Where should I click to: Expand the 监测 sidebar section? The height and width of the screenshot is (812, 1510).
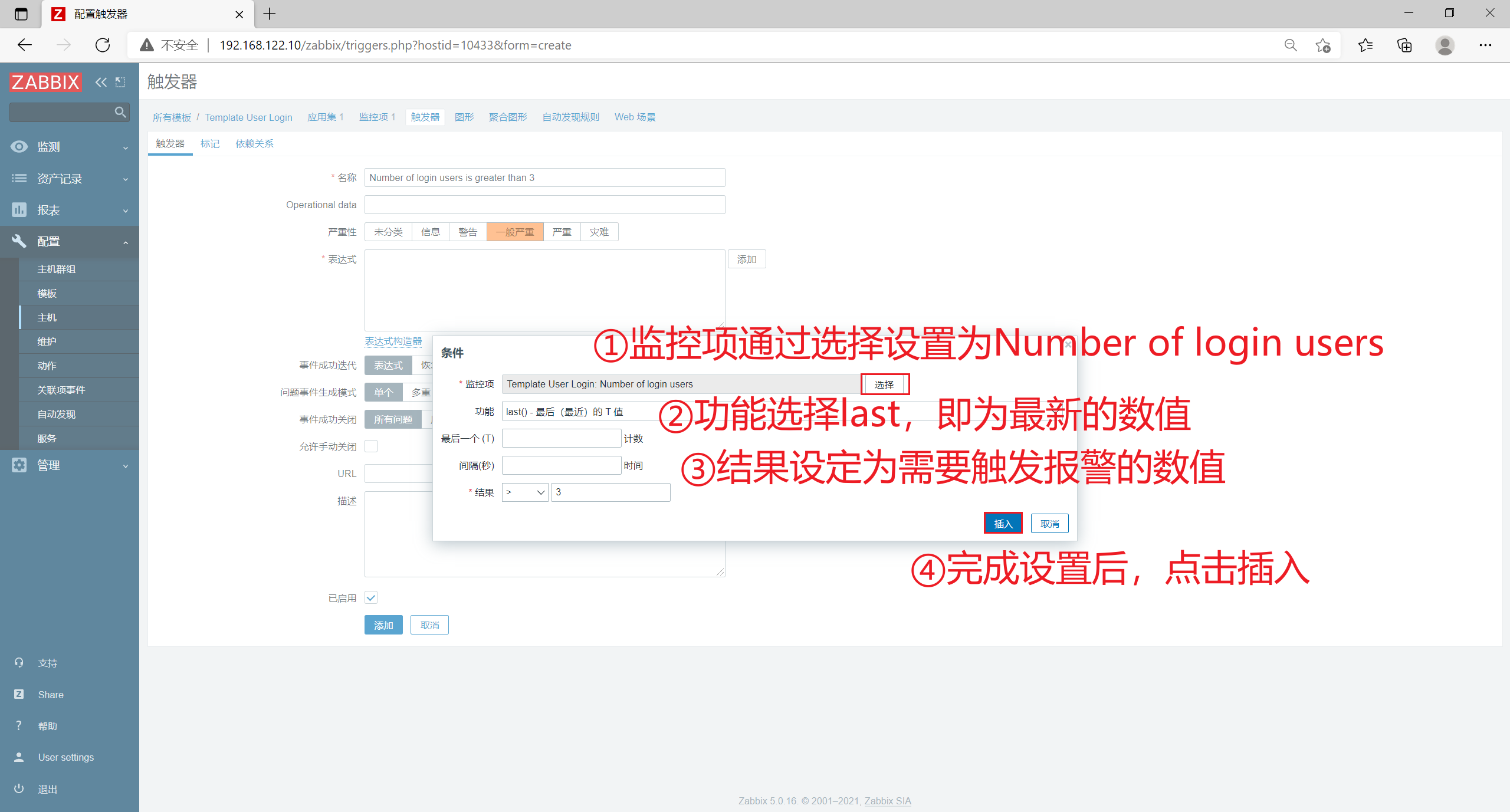pyautogui.click(x=126, y=147)
